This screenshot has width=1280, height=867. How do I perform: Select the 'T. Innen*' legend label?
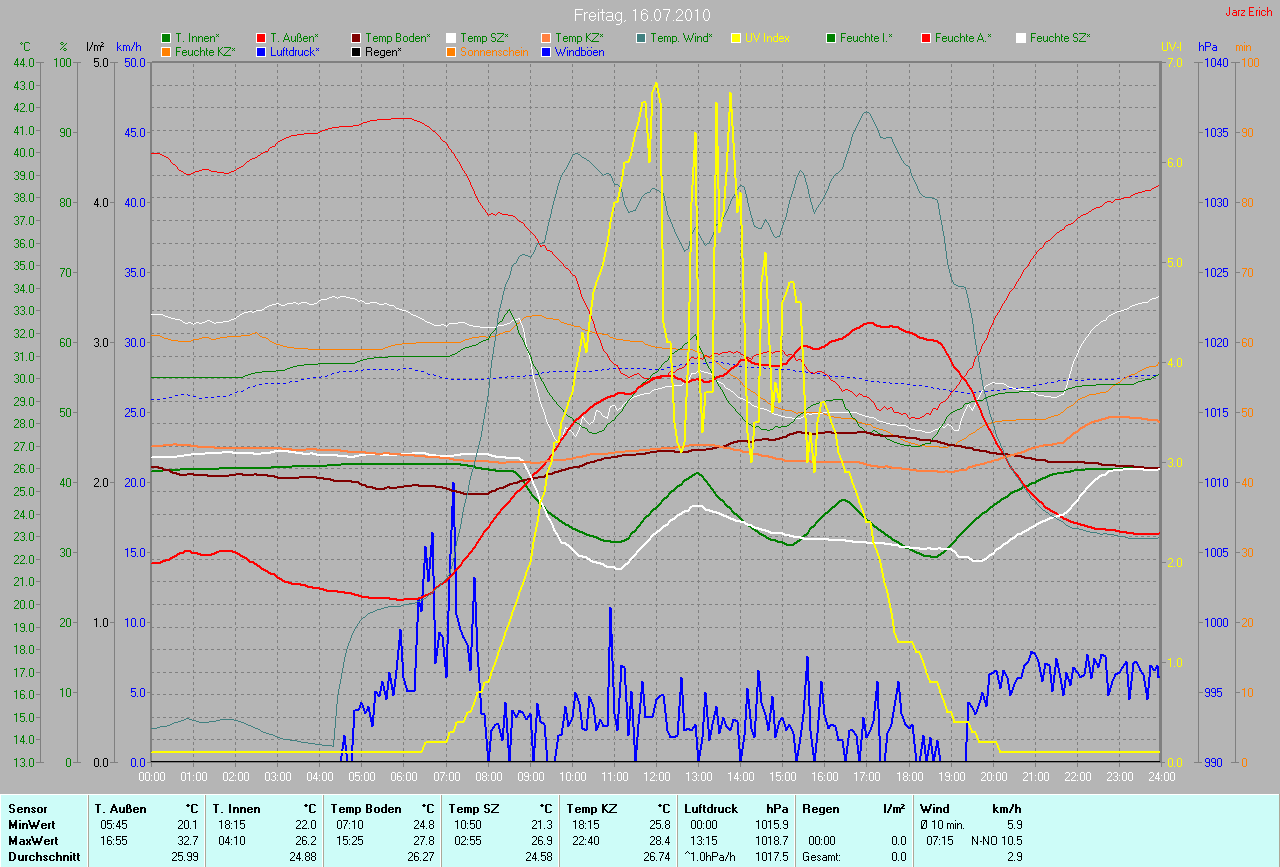197,38
